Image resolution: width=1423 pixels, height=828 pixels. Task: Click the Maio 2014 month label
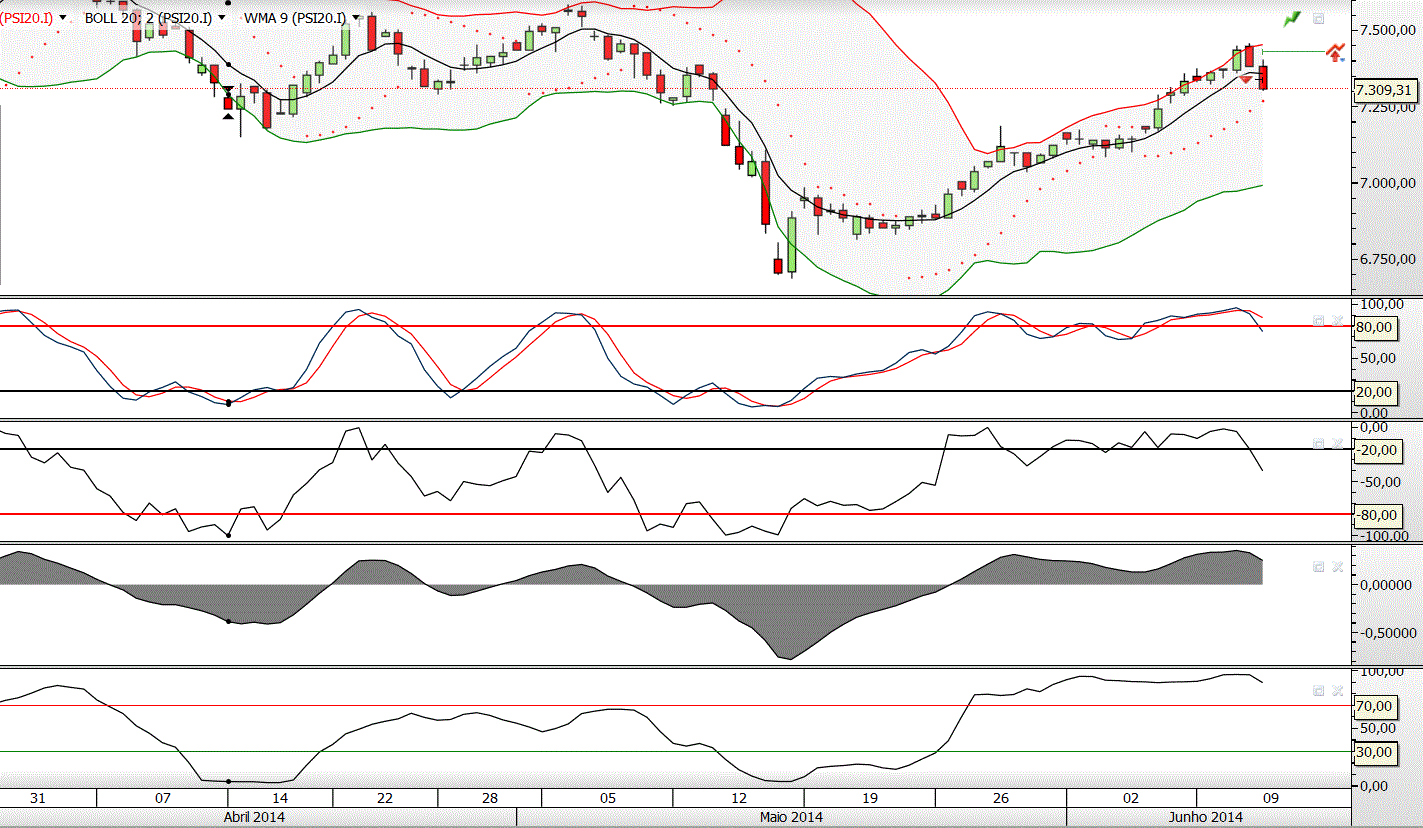point(791,817)
